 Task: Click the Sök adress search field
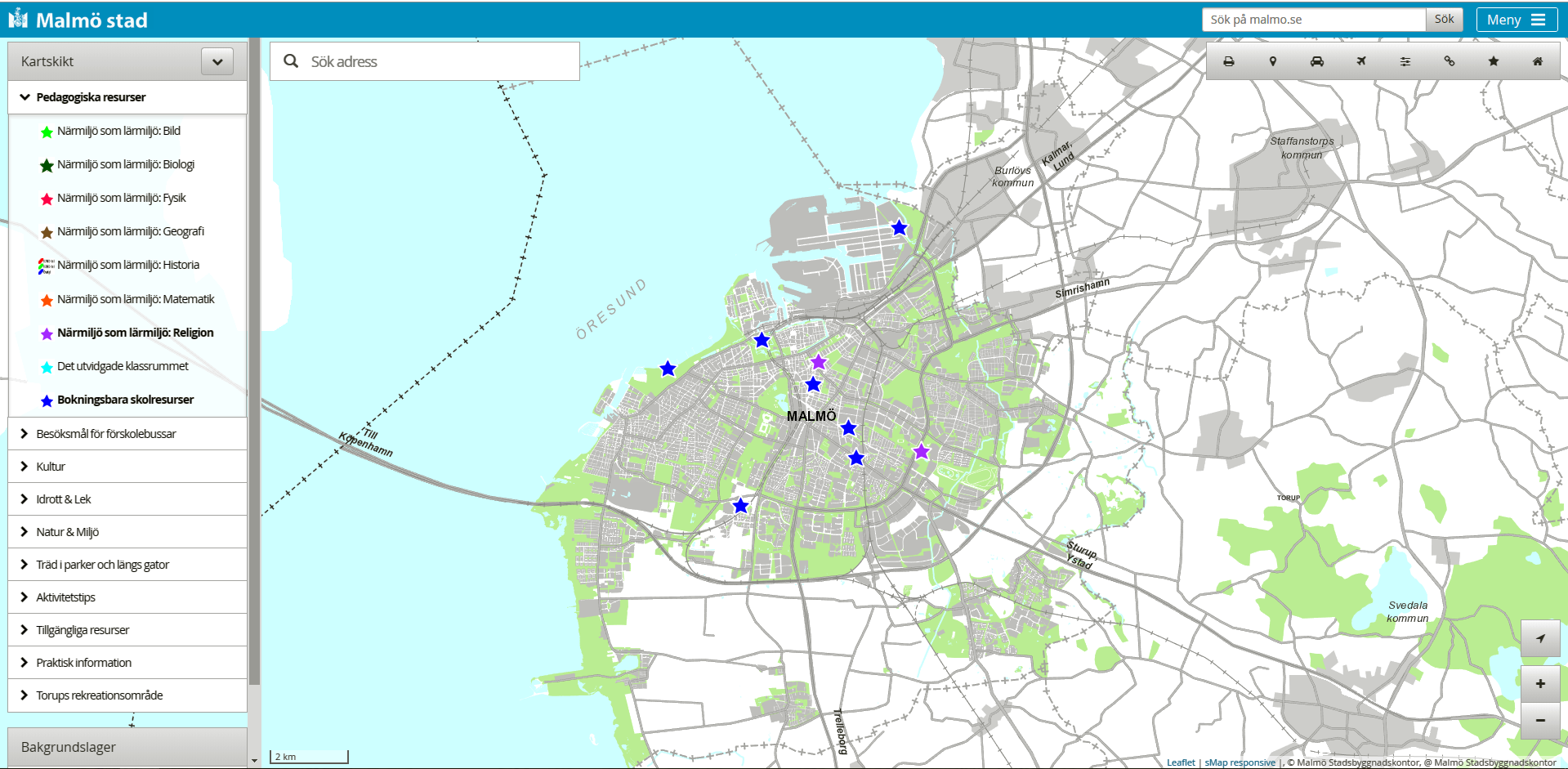click(440, 61)
